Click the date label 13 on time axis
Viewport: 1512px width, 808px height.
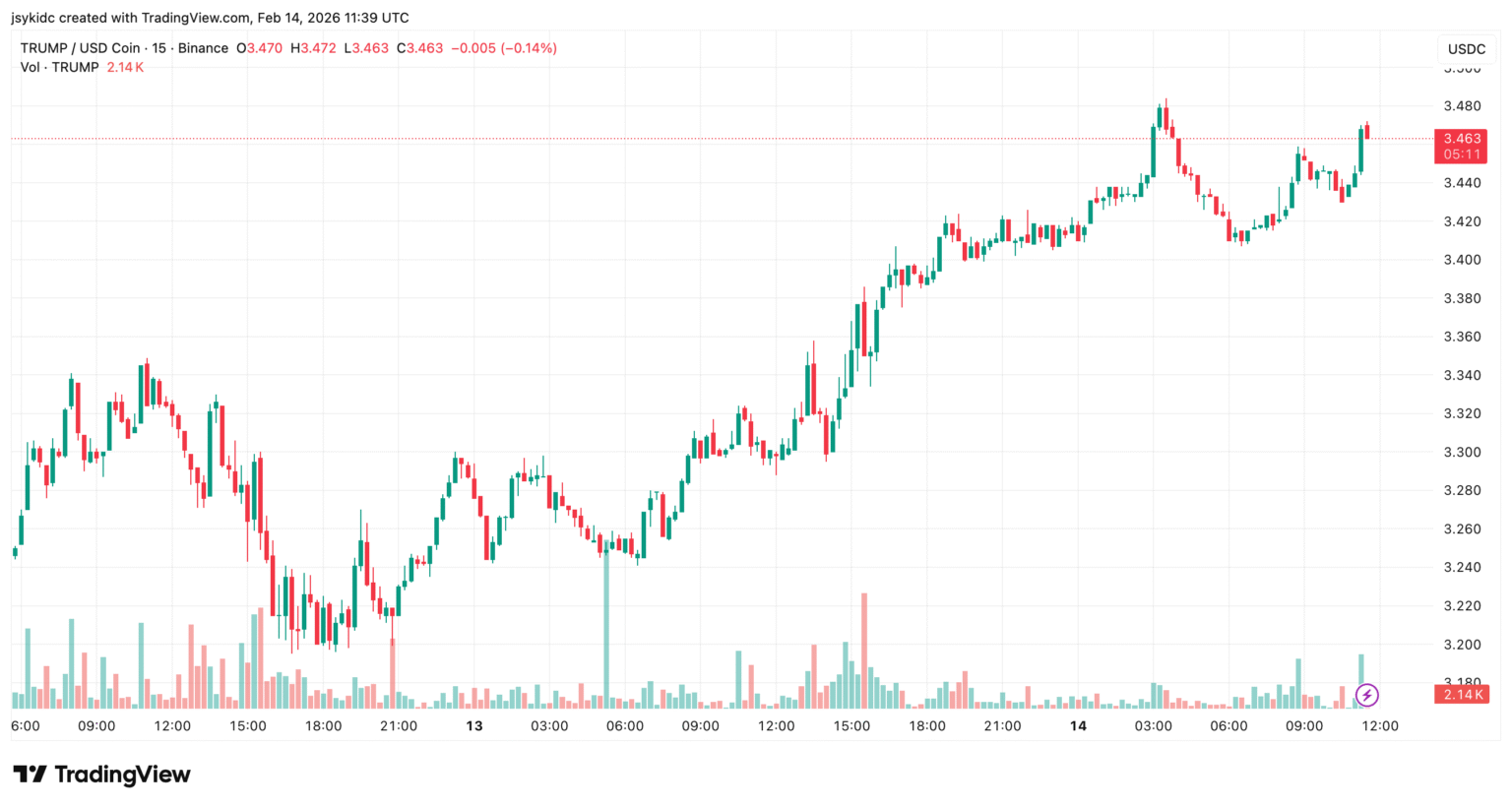[x=474, y=726]
